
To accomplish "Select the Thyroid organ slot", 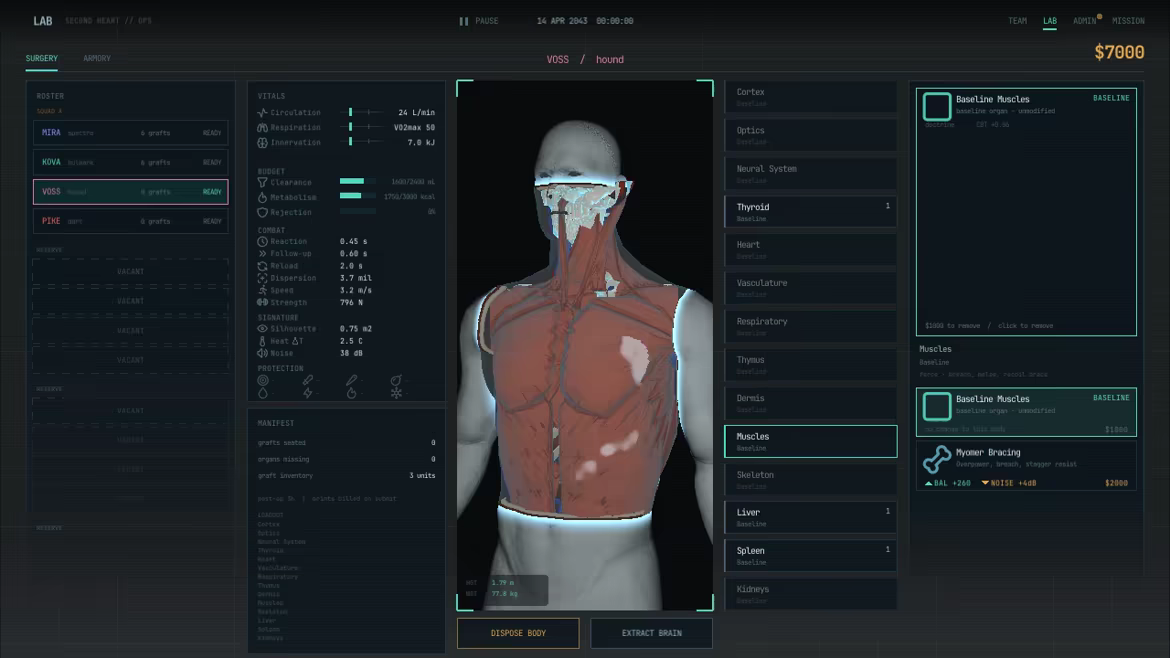I will 810,212.
